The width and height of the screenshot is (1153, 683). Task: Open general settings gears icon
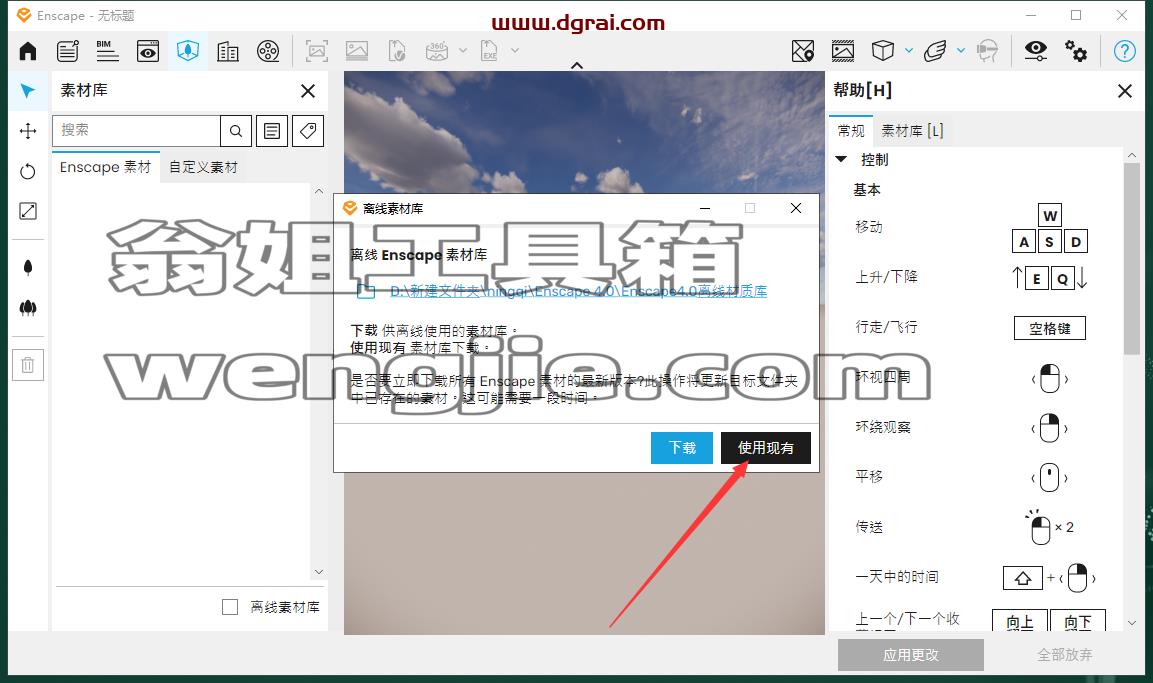1076,51
